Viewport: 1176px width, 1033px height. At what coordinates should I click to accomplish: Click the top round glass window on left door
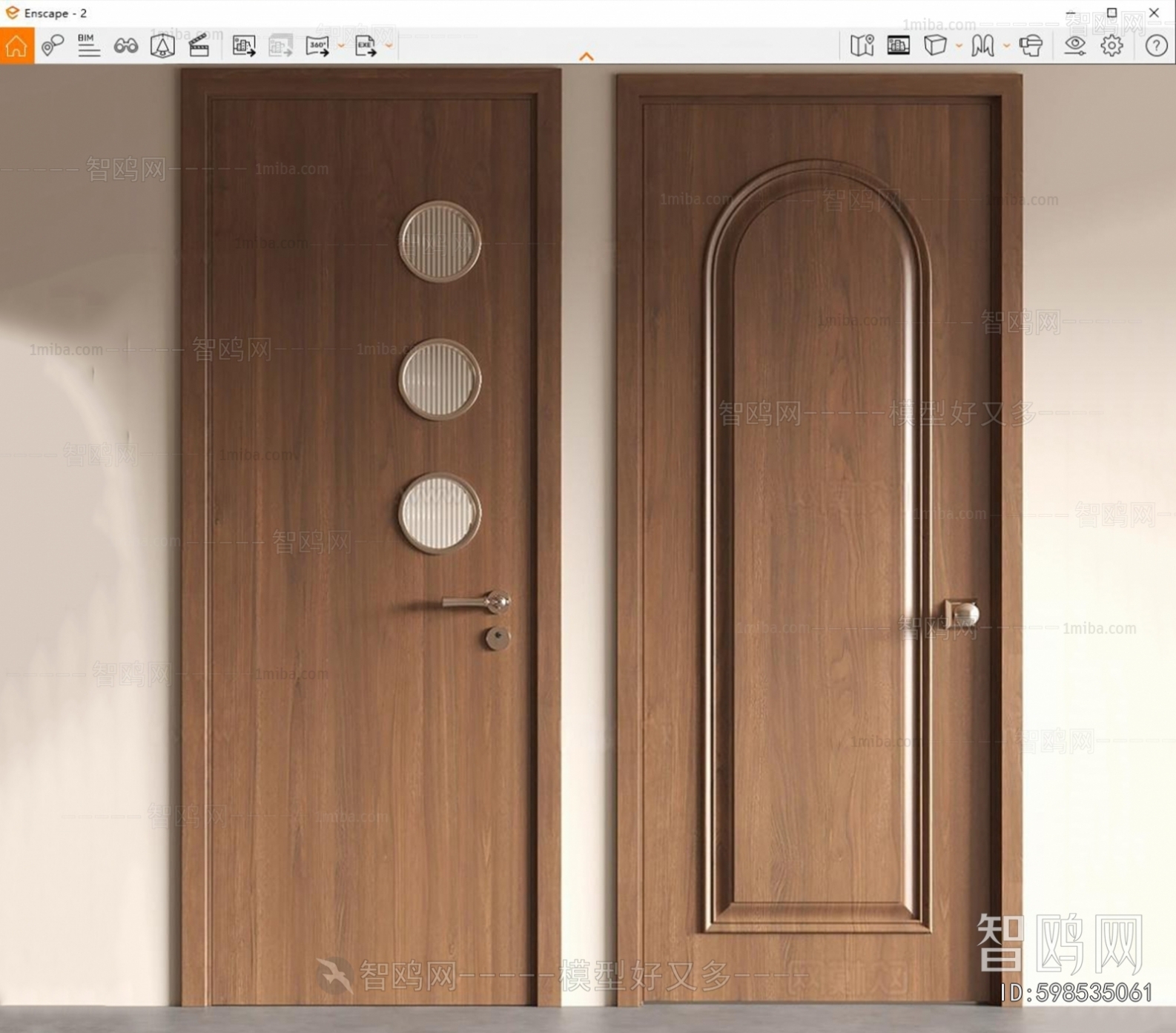(440, 242)
